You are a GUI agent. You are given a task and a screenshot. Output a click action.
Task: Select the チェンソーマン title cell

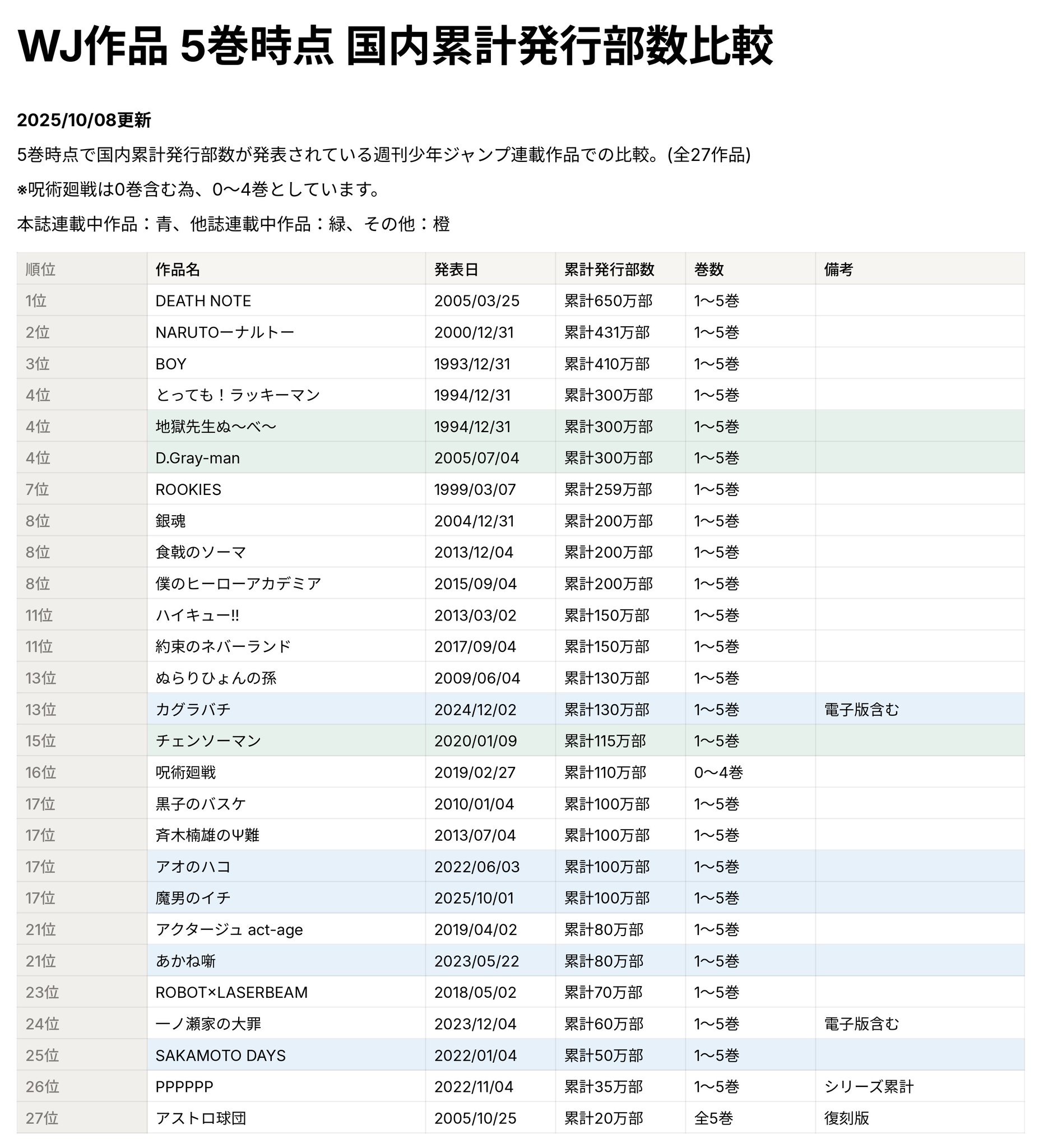[x=208, y=741]
